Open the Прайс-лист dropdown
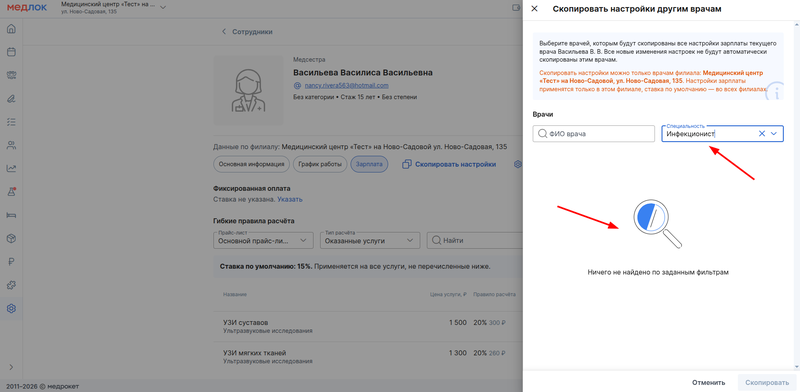800x392 pixels. (263, 240)
